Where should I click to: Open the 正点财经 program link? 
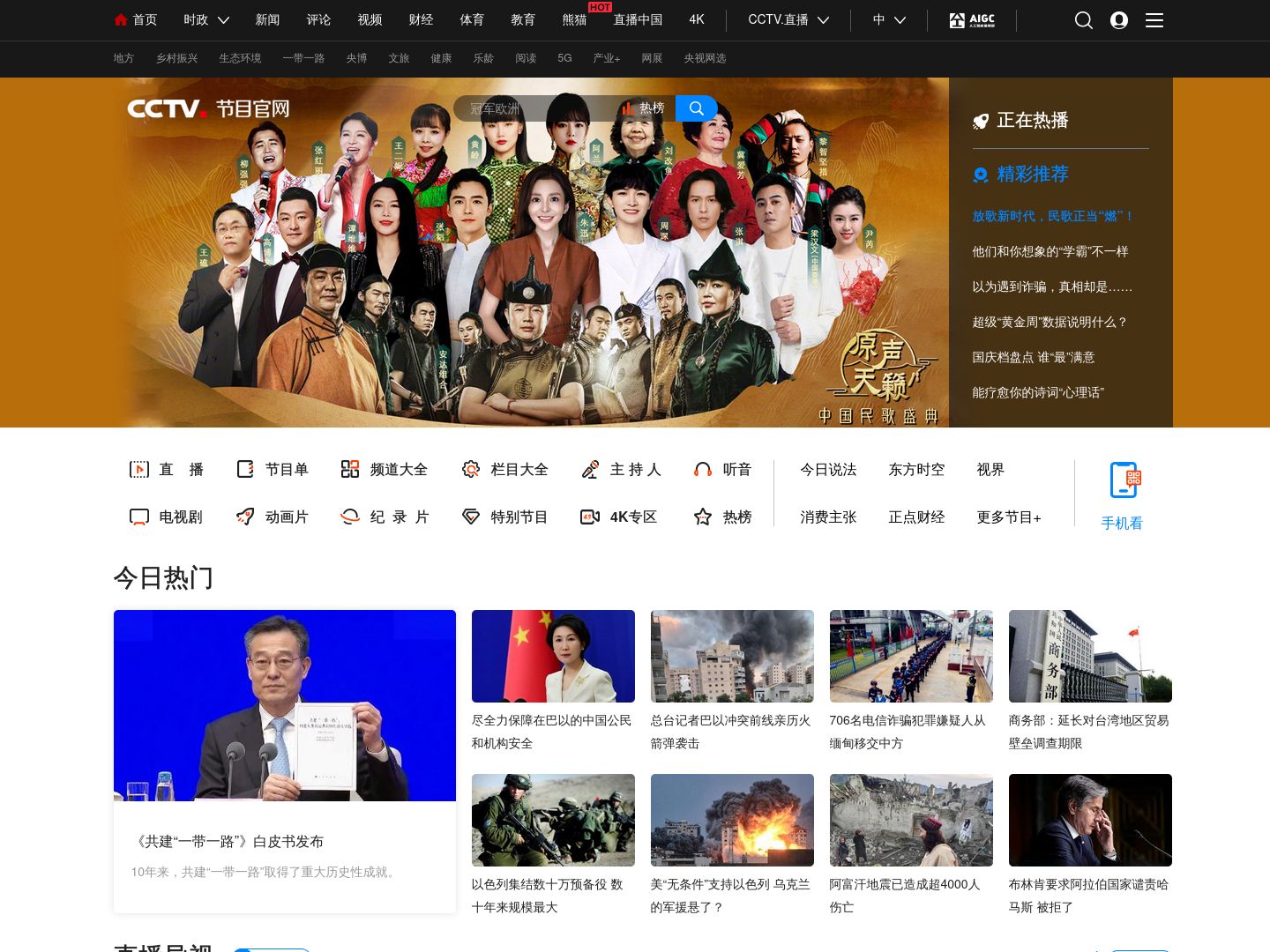click(916, 517)
